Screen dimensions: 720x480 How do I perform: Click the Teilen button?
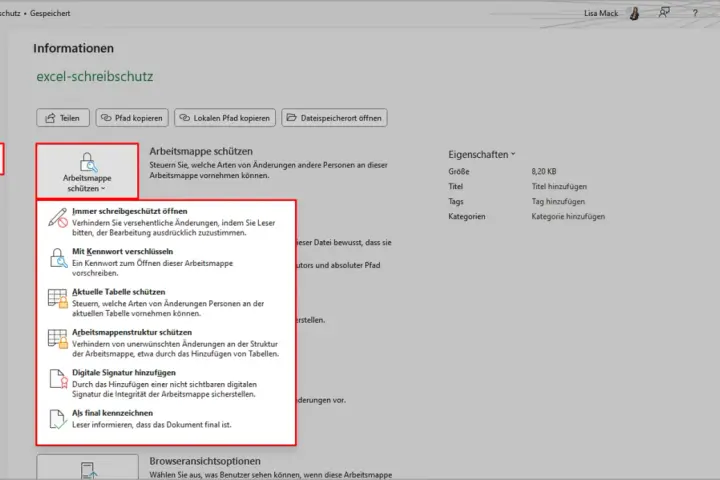click(x=63, y=118)
